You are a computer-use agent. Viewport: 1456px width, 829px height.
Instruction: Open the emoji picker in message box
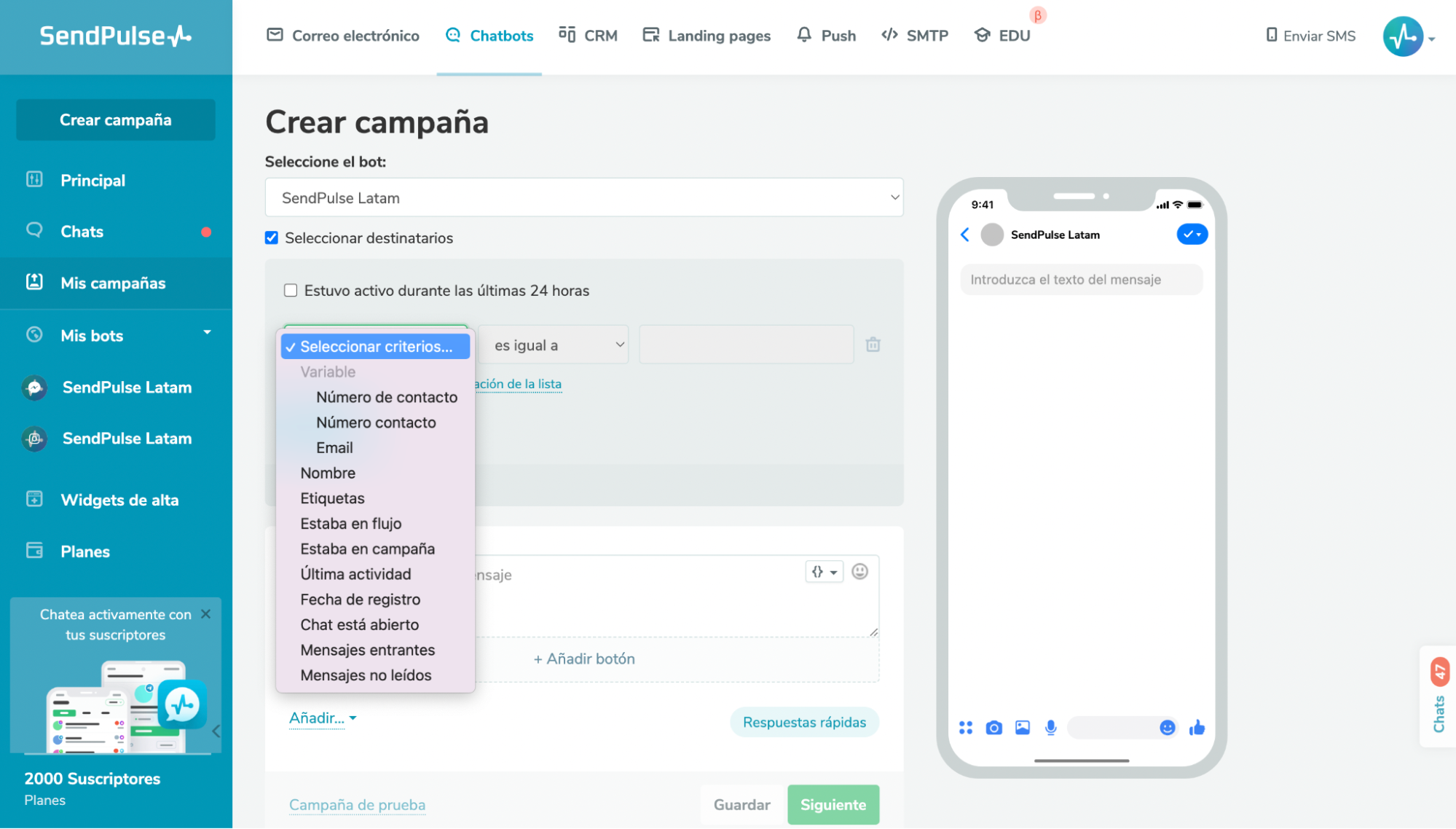point(859,572)
